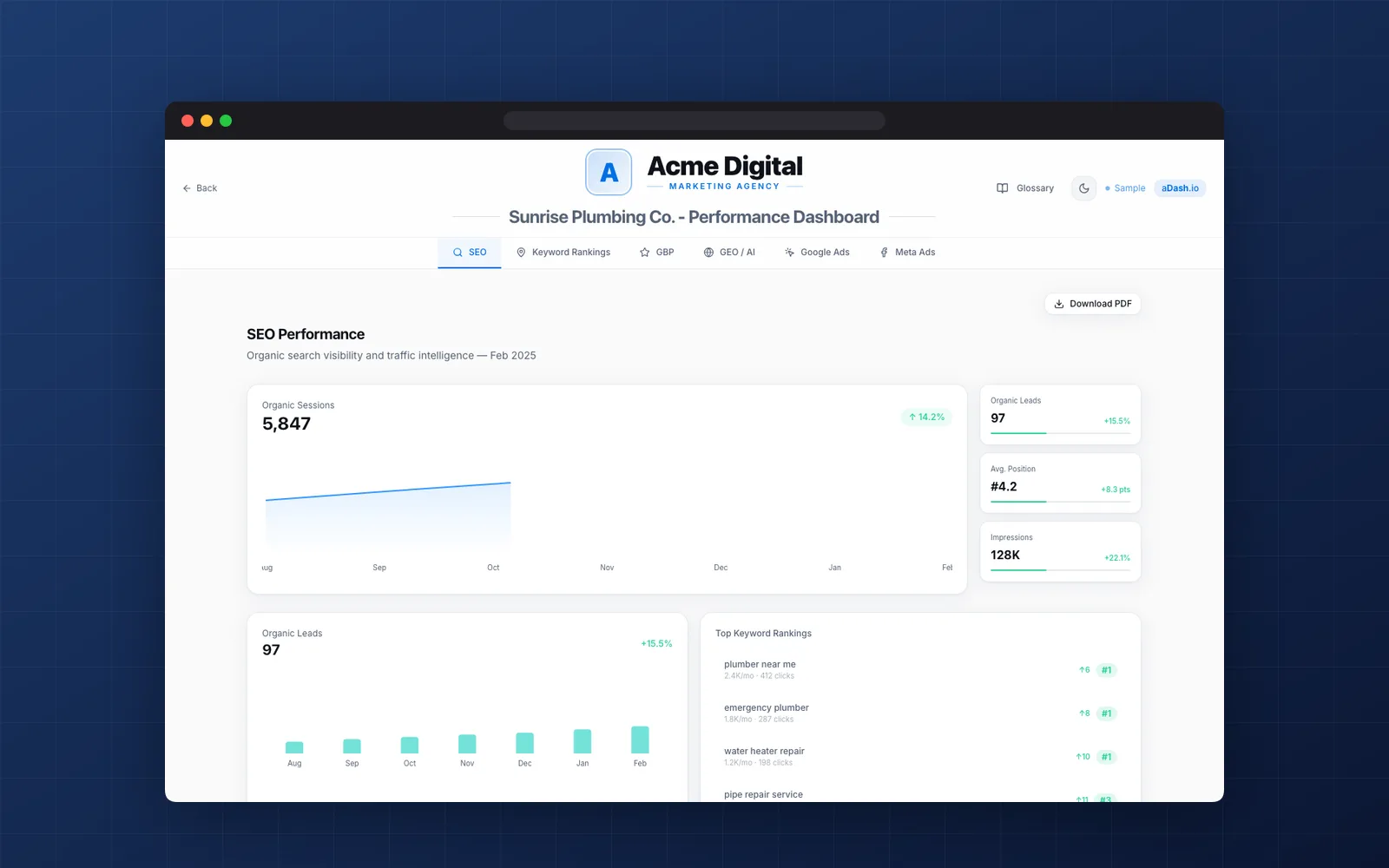Click the red window close dot
The image size is (1389, 868).
coord(188,121)
